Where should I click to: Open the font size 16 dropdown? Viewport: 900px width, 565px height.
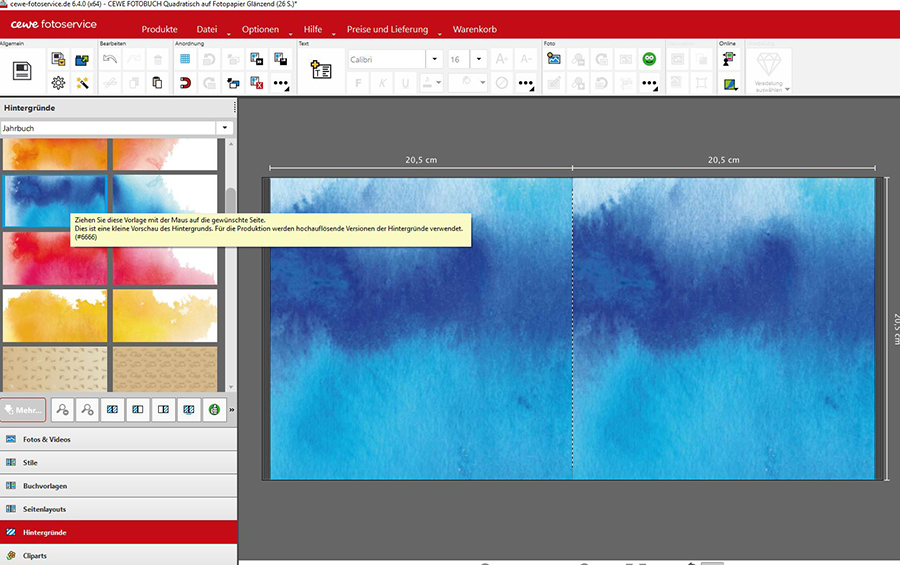pos(479,59)
